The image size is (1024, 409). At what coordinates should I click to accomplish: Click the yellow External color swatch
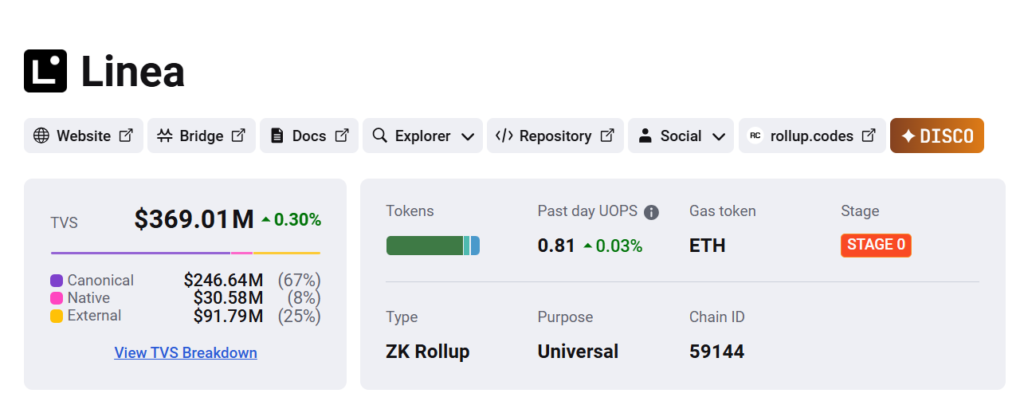57,316
